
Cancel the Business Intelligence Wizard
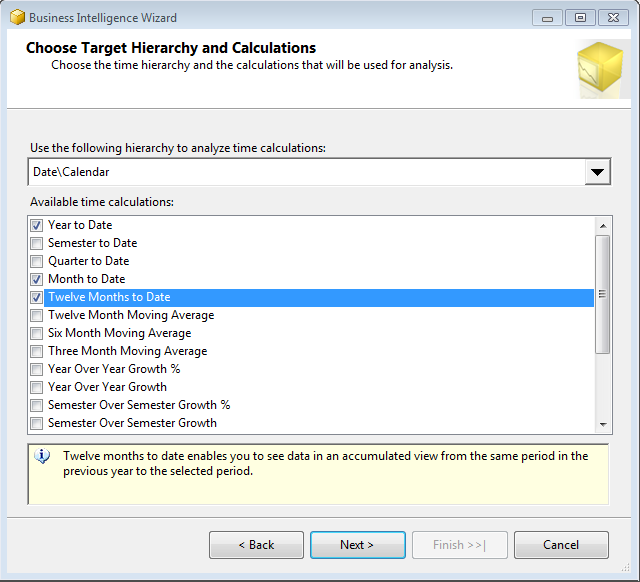tap(560, 545)
